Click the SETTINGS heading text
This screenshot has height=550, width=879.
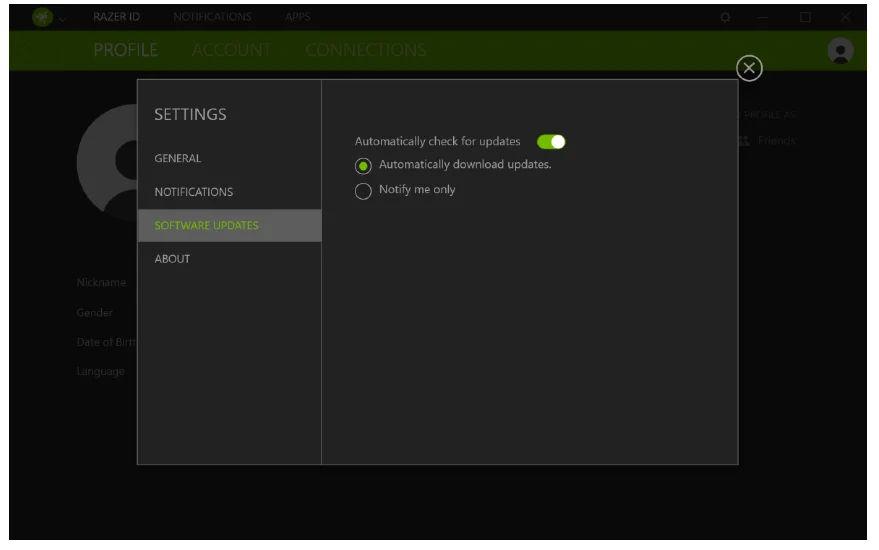191,114
